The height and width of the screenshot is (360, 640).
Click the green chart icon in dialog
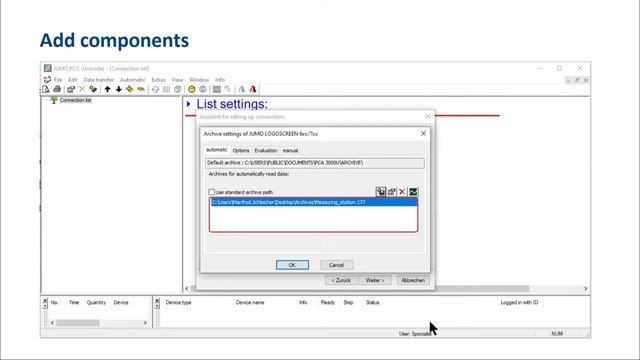click(x=413, y=191)
